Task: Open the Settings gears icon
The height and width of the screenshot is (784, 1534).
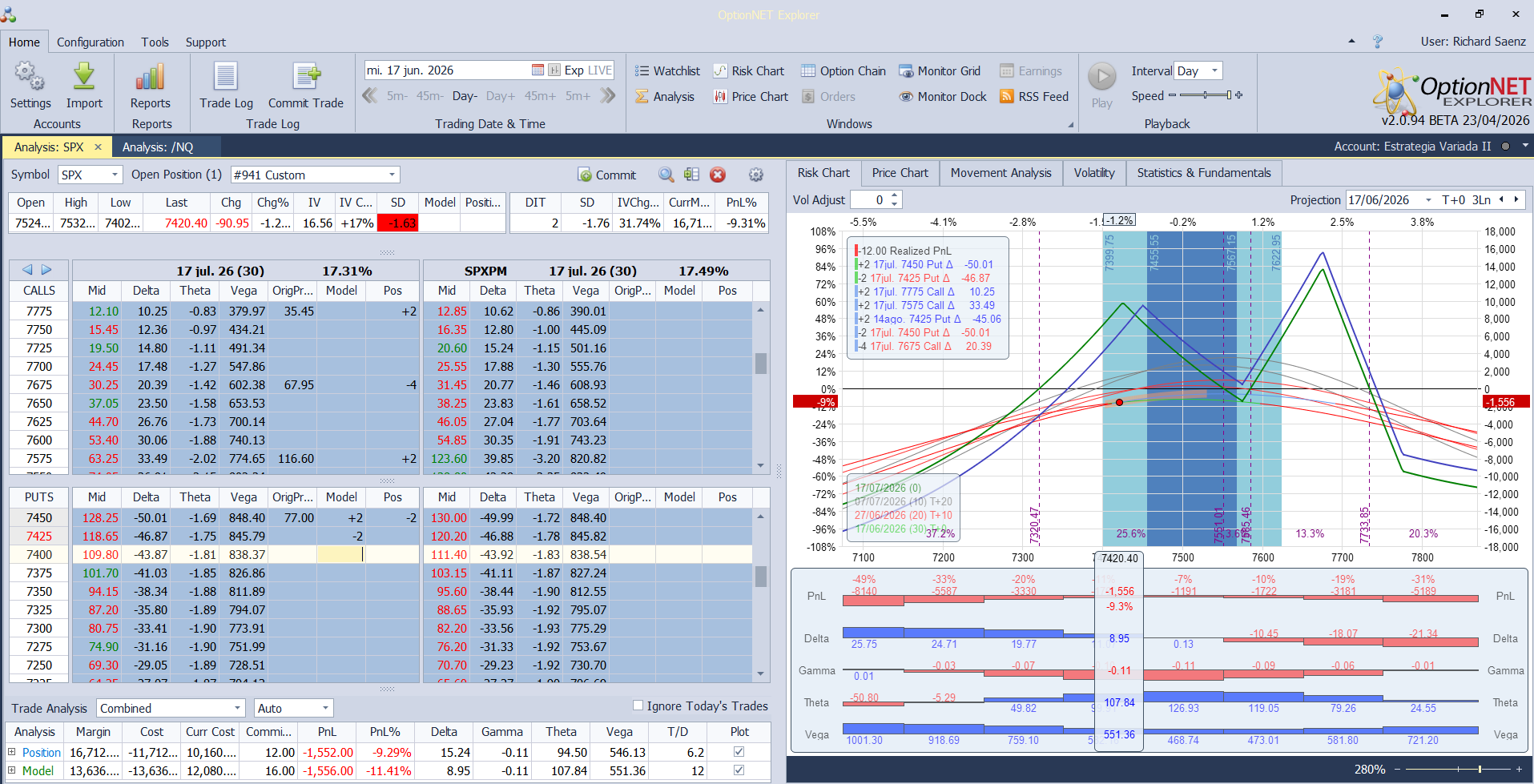Action: pyautogui.click(x=30, y=77)
